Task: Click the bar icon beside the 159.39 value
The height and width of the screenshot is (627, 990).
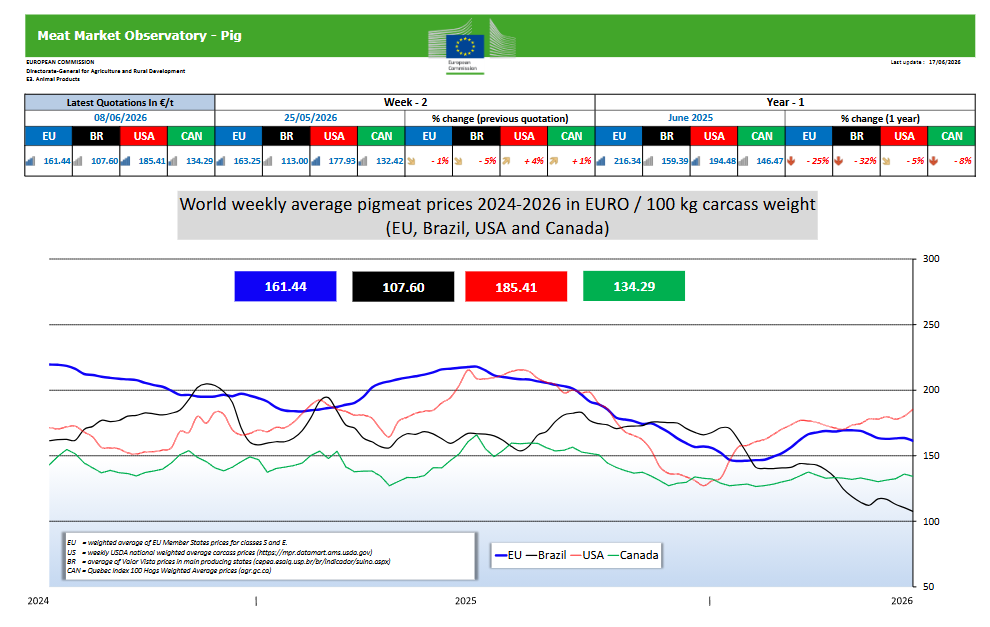Action: click(x=648, y=161)
